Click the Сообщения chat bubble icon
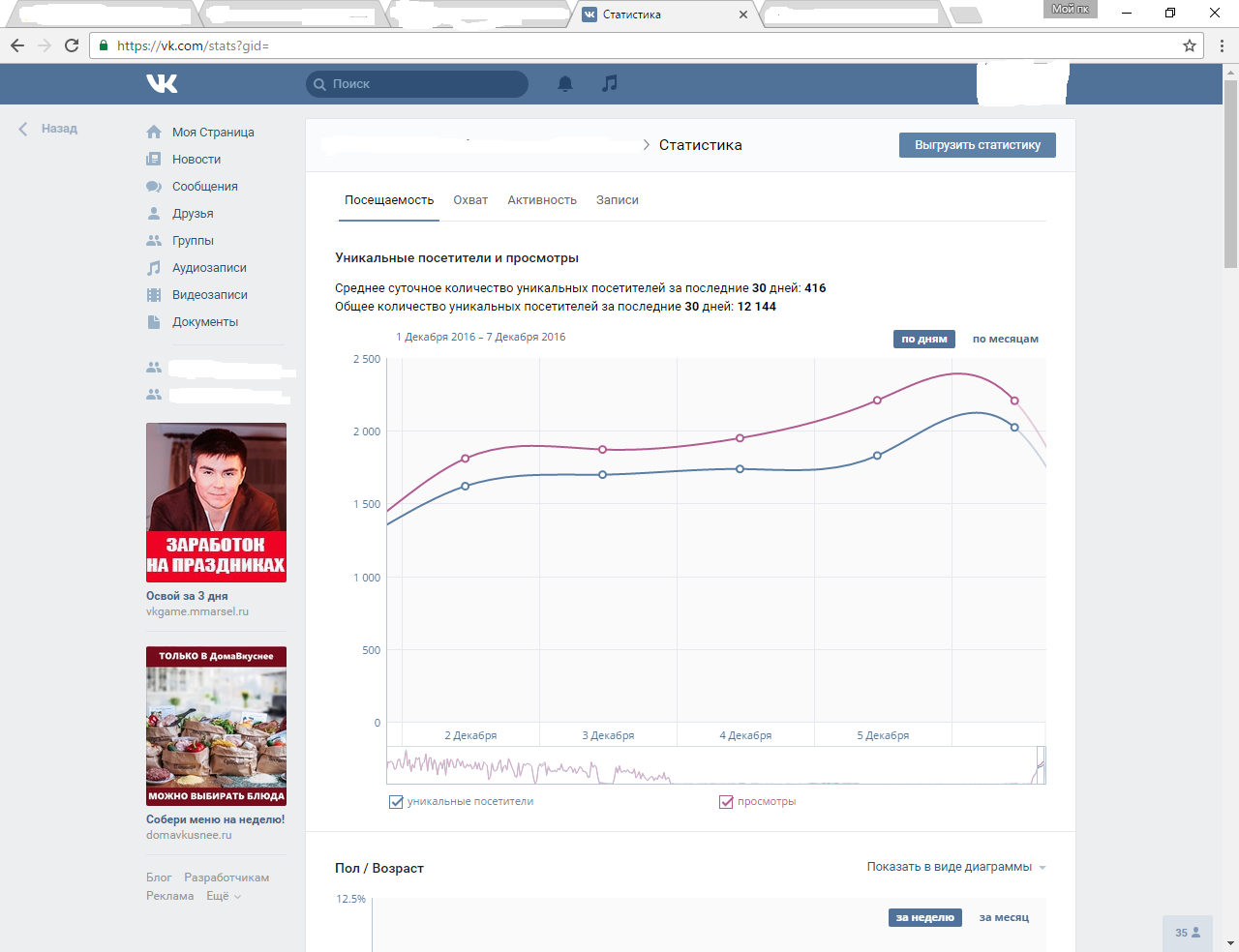 click(x=154, y=187)
